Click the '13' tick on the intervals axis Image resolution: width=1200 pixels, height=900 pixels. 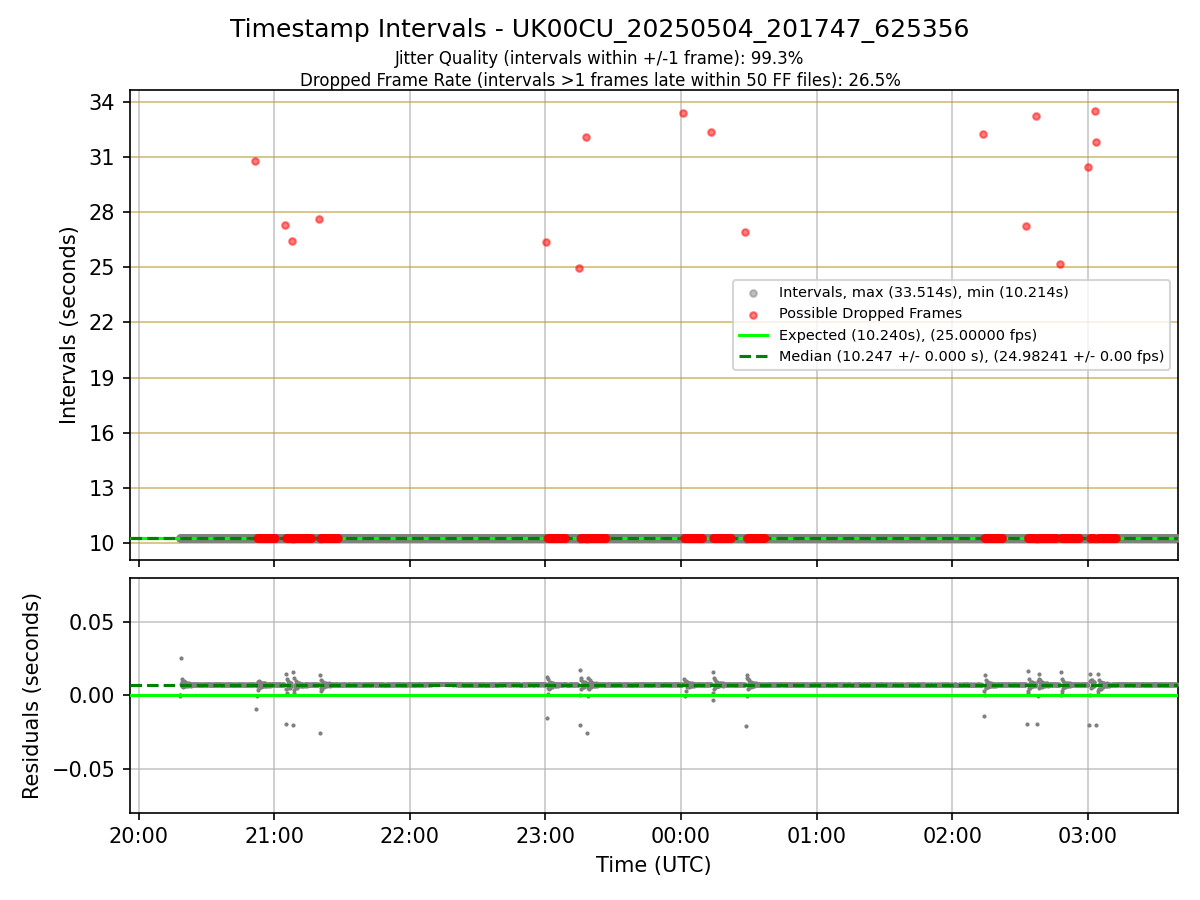[x=104, y=488]
